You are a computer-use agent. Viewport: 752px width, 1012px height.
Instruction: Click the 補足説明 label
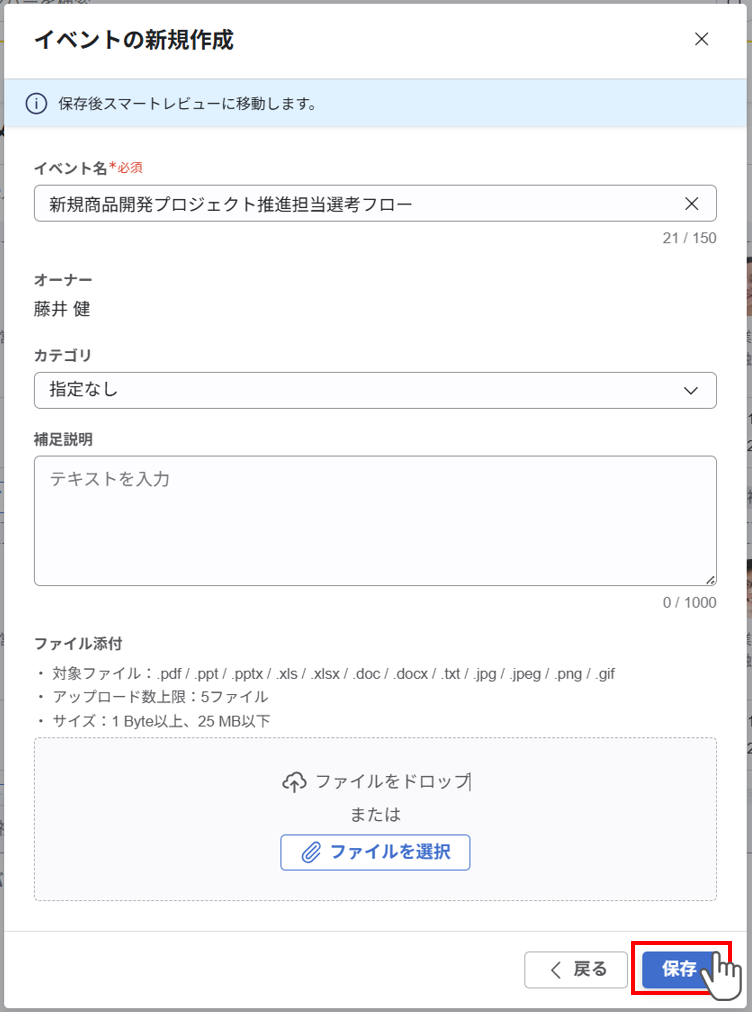tap(63, 439)
